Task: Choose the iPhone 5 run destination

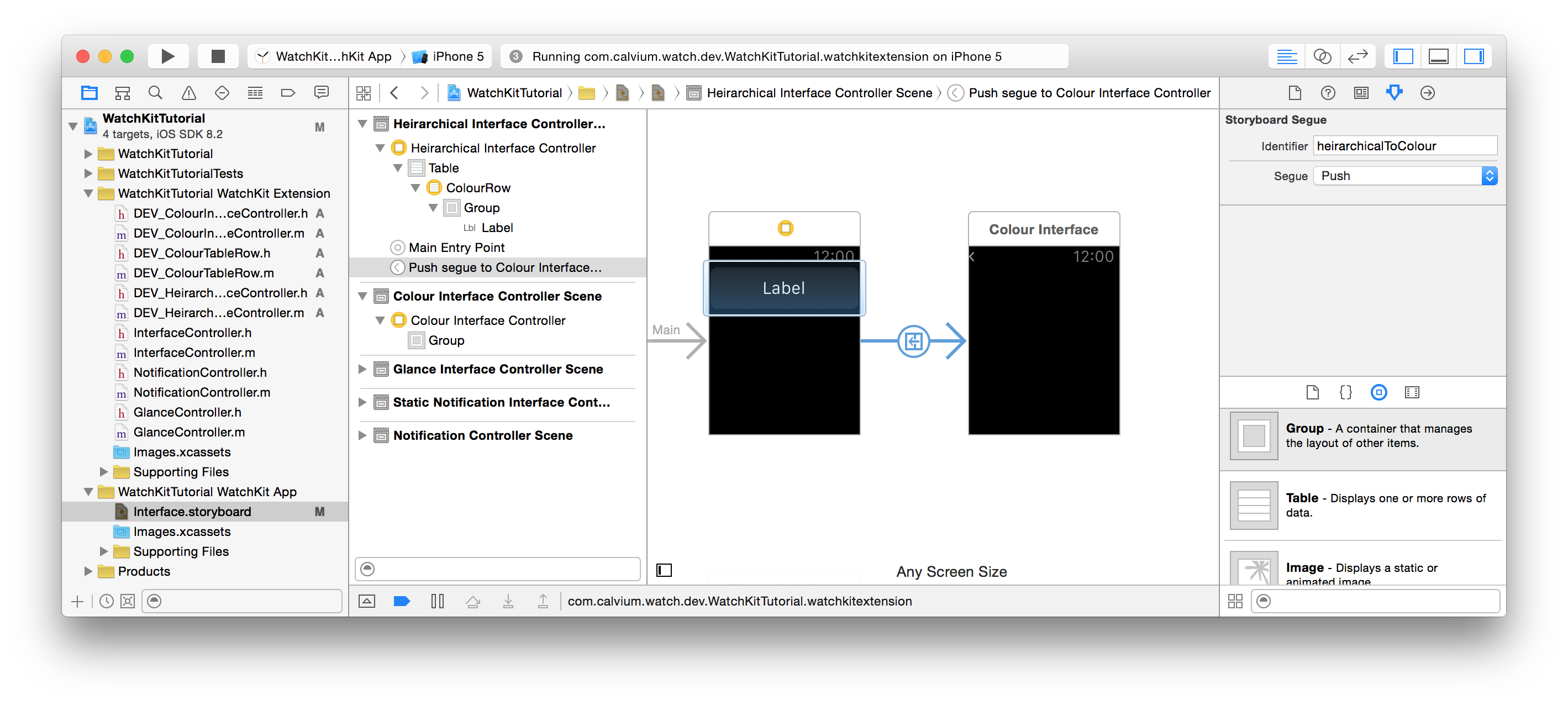Action: pos(448,56)
